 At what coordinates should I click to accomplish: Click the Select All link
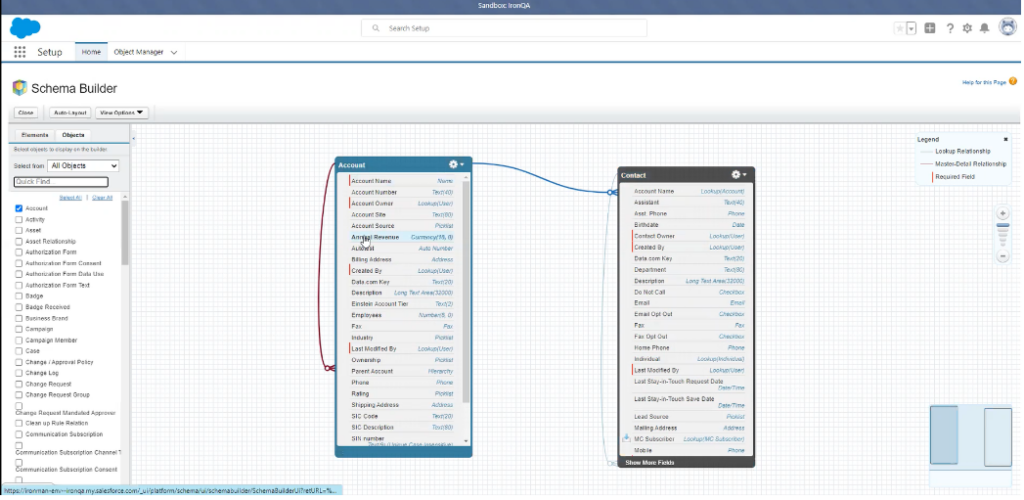pyautogui.click(x=71, y=198)
